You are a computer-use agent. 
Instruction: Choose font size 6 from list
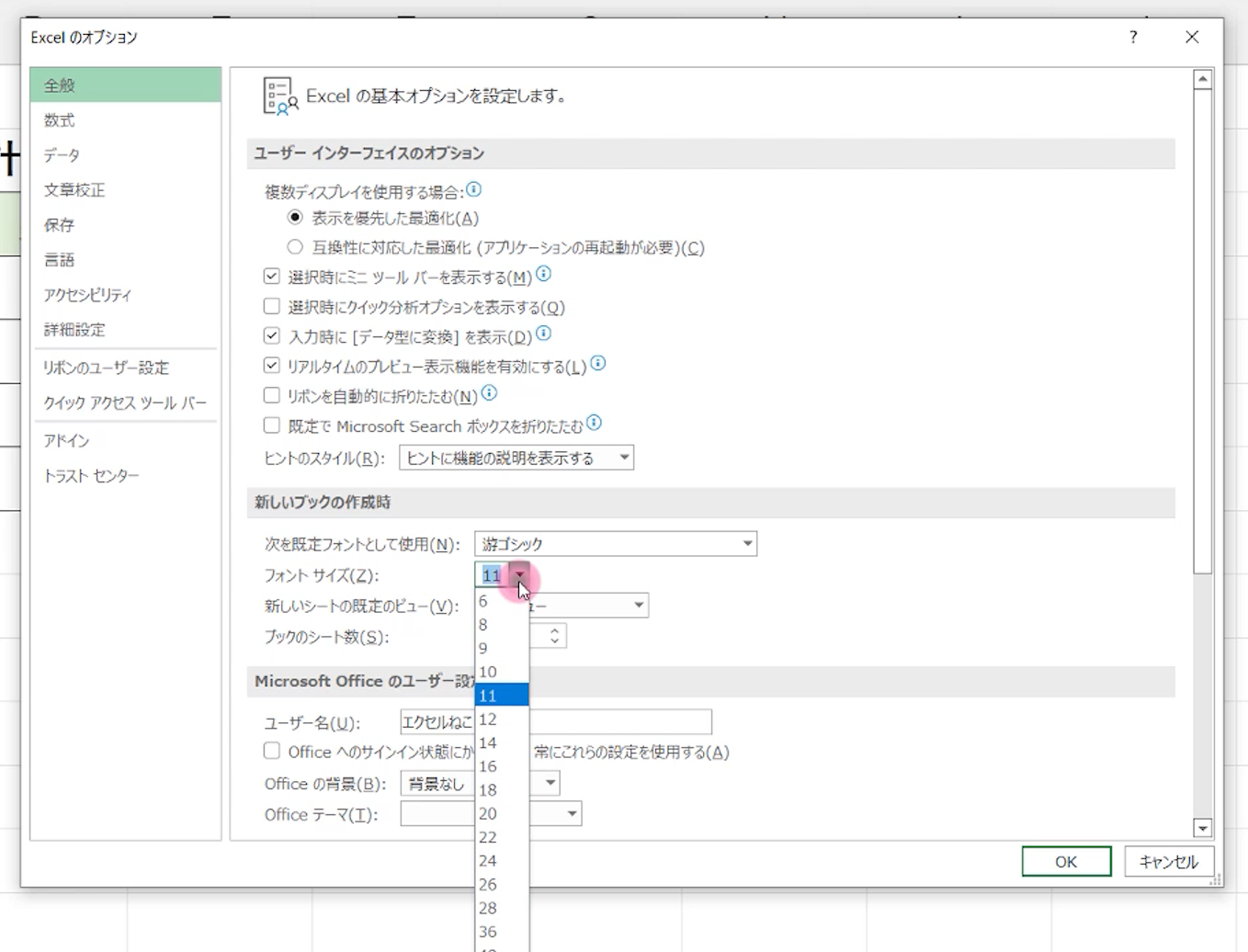coord(502,601)
